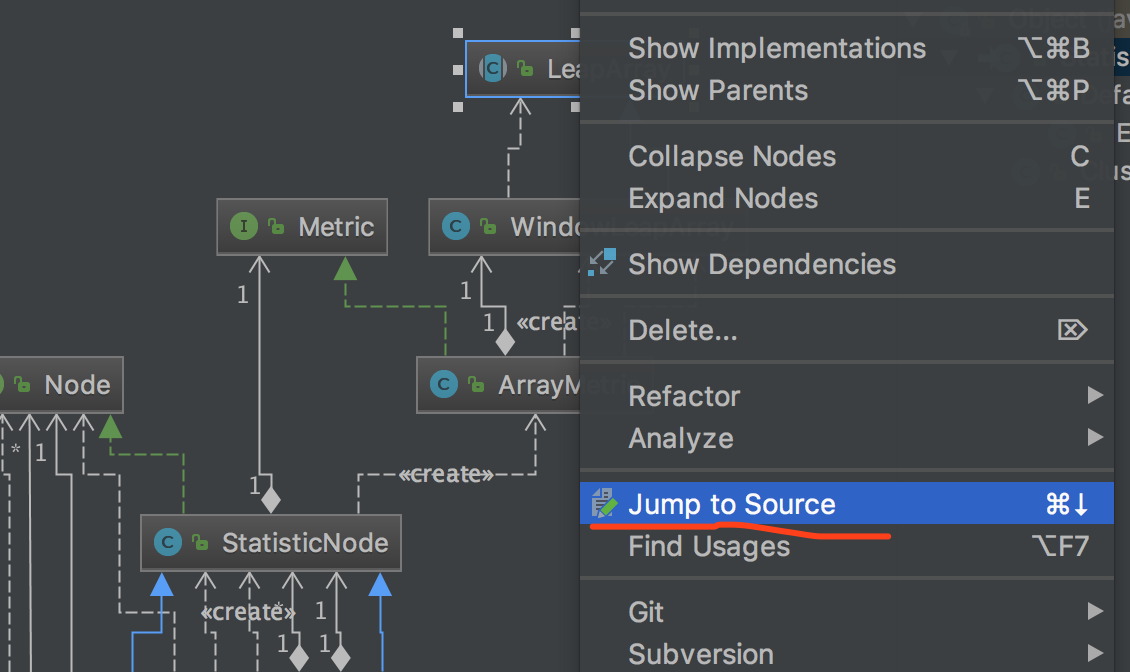This screenshot has height=672, width=1130.
Task: Click the Metric interface 'I' icon
Action: pos(244,227)
